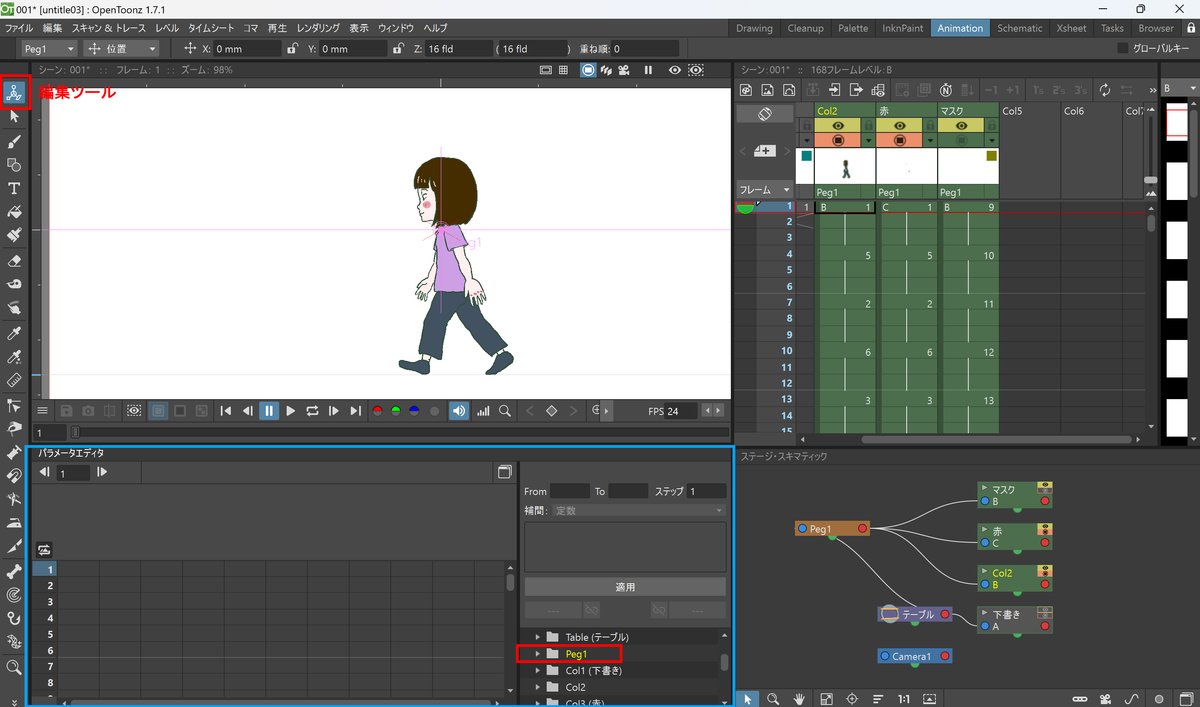Toggle preview visibility eye of マスク column

(961, 126)
